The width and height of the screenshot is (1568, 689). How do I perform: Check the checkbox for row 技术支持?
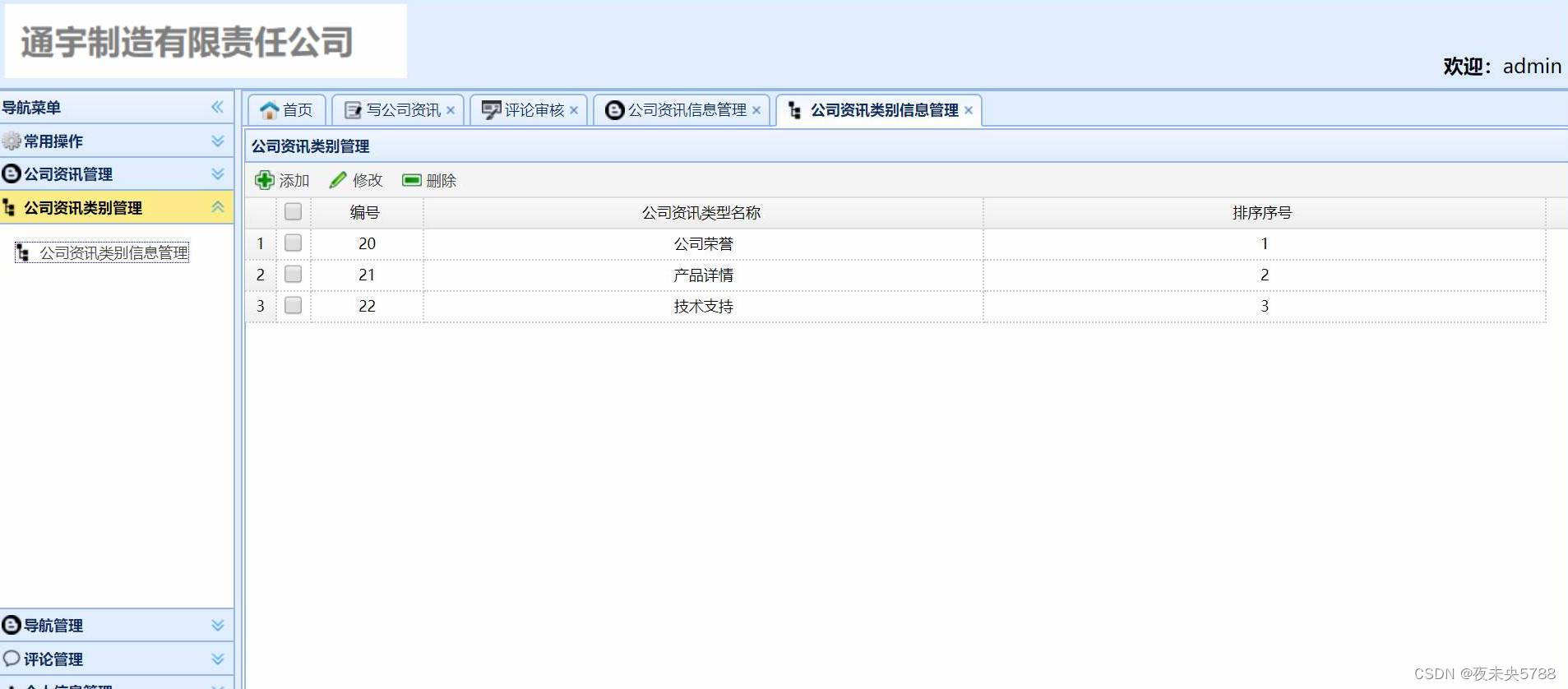point(293,306)
